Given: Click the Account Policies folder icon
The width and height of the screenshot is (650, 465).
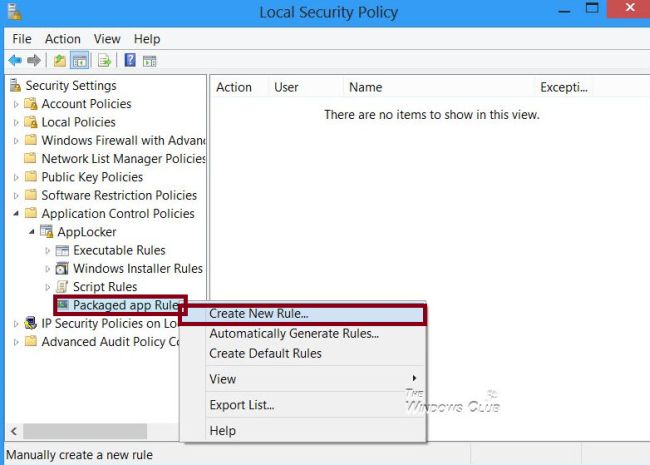Looking at the screenshot, I should point(31,104).
